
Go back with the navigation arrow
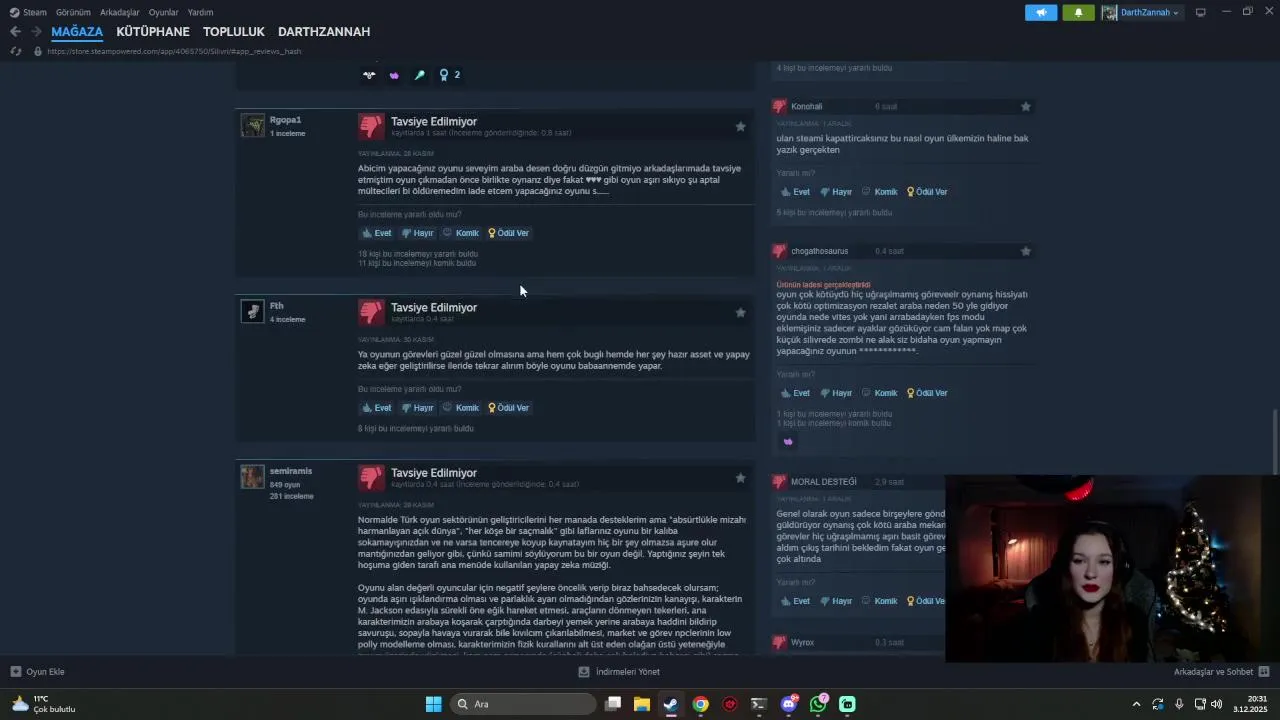click(15, 32)
